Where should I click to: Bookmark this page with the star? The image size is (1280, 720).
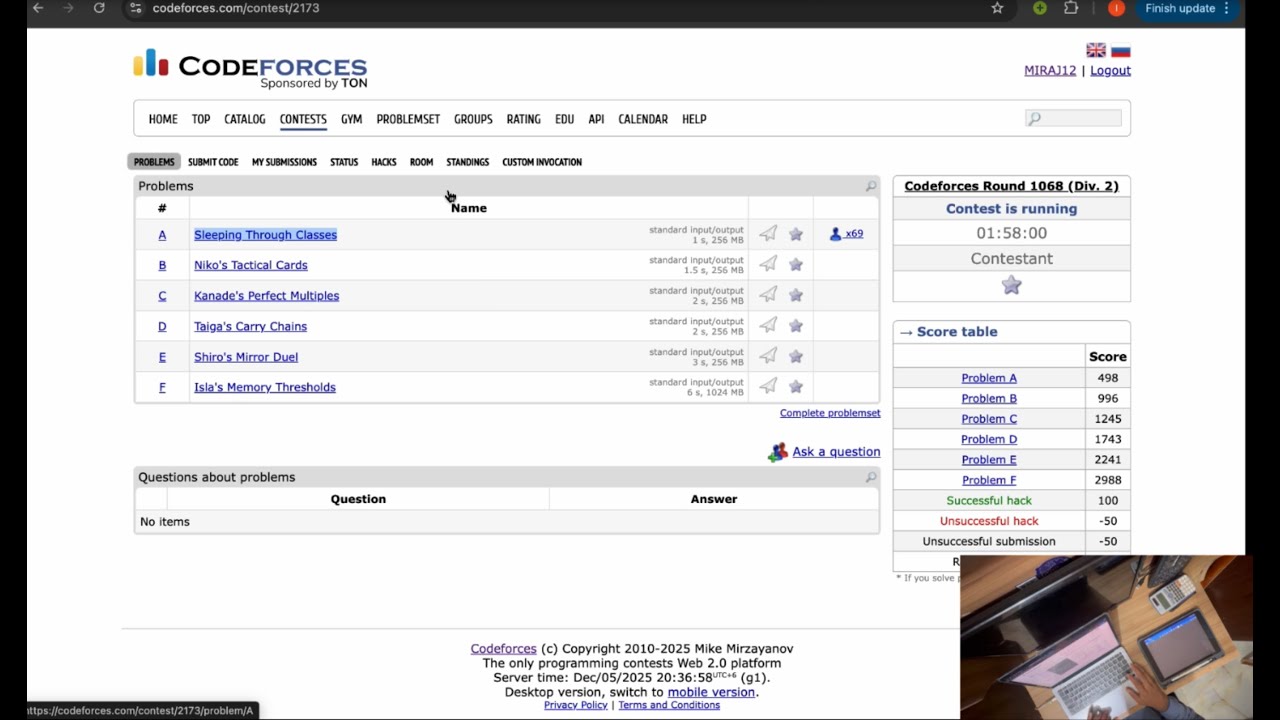pos(997,8)
